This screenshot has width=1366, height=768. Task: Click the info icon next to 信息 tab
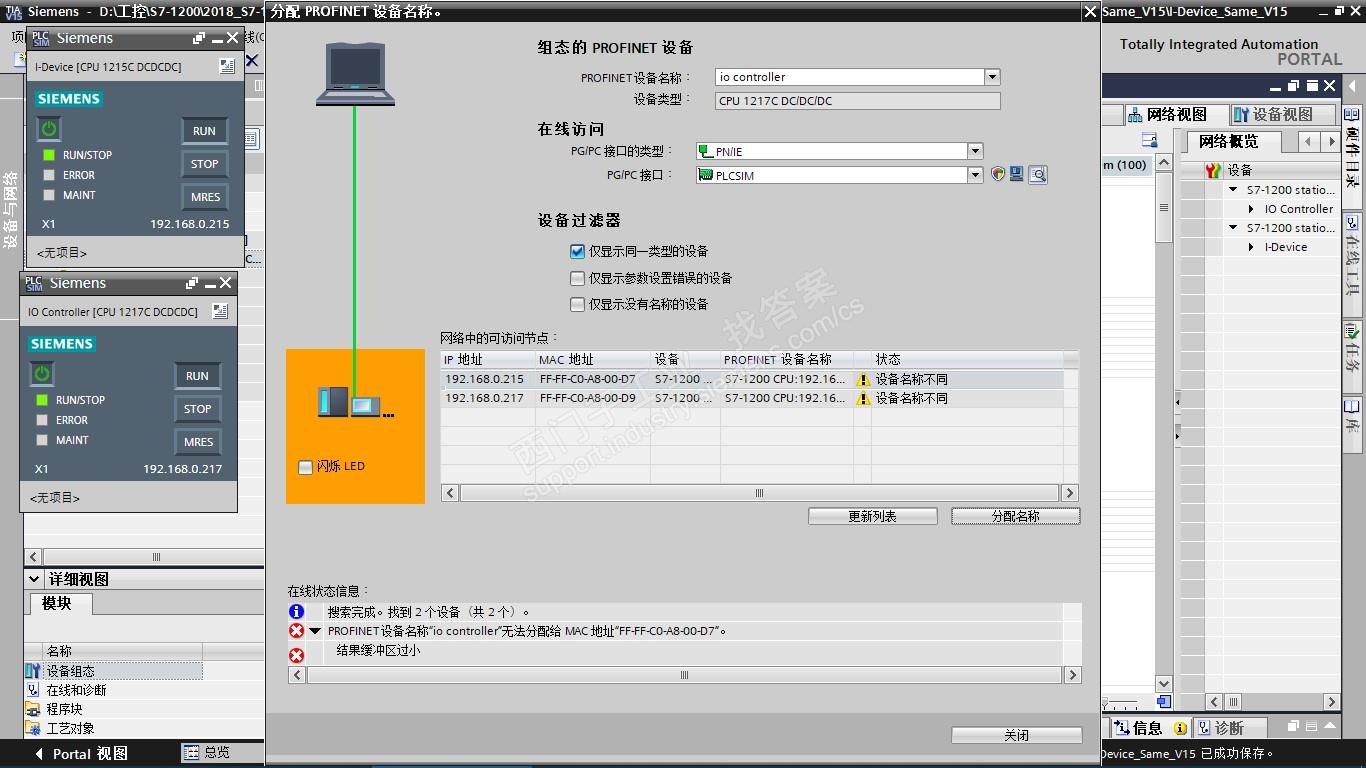click(x=1180, y=728)
